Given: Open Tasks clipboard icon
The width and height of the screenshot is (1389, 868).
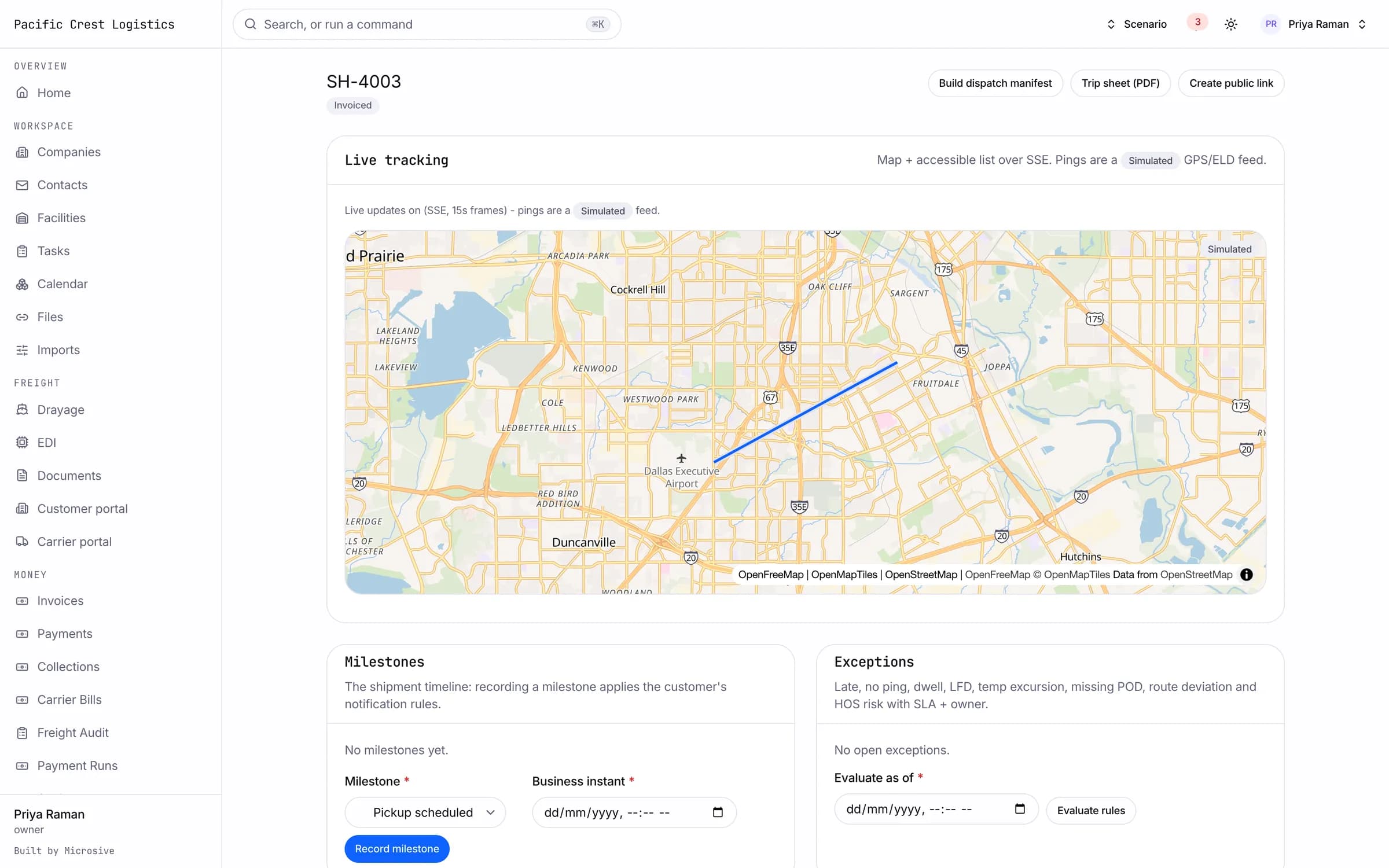Looking at the screenshot, I should [22, 251].
